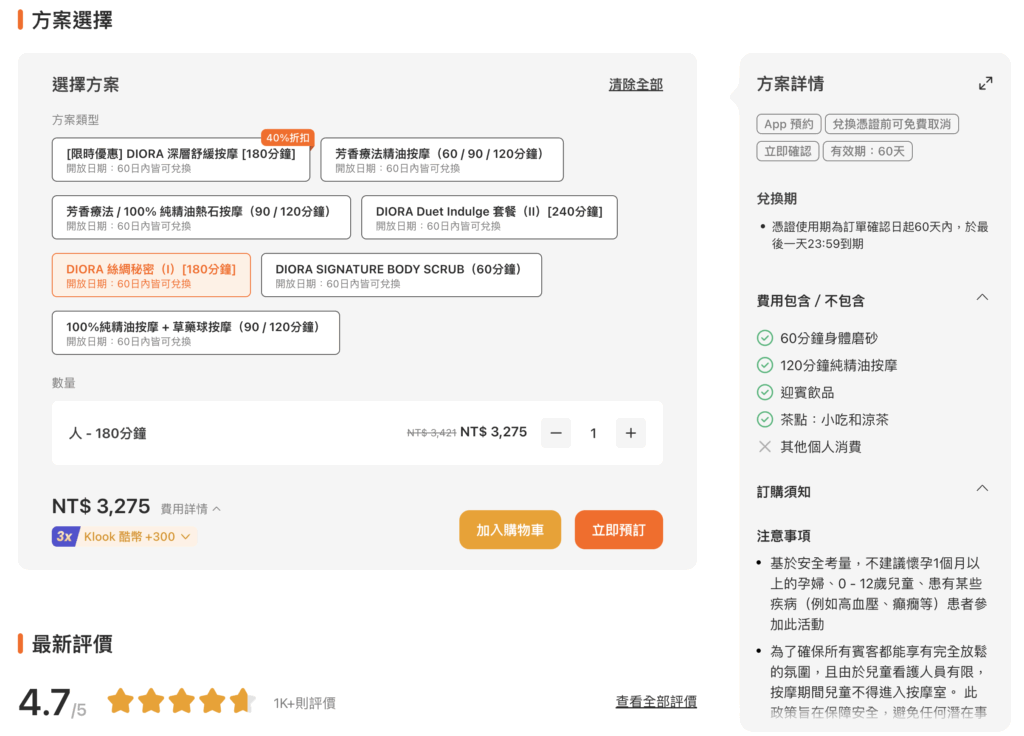Click 加入購物車 button
The image size is (1024, 736).
click(x=510, y=530)
